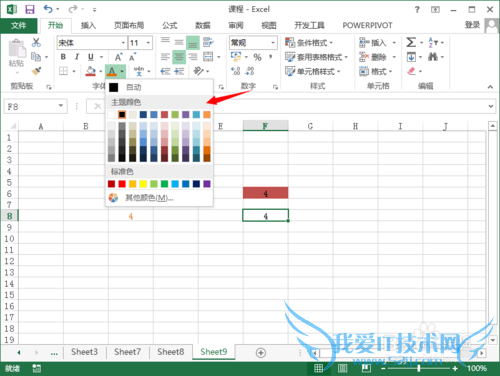Toggle Bold formatting
The width and height of the screenshot is (500, 376).
(63, 57)
